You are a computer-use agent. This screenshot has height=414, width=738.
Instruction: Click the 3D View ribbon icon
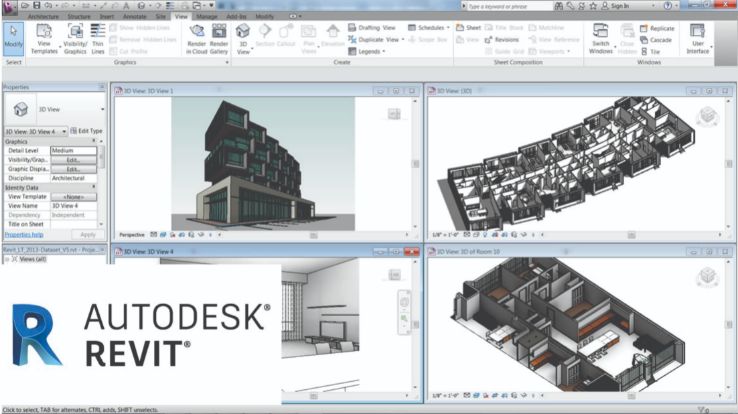[x=243, y=39]
